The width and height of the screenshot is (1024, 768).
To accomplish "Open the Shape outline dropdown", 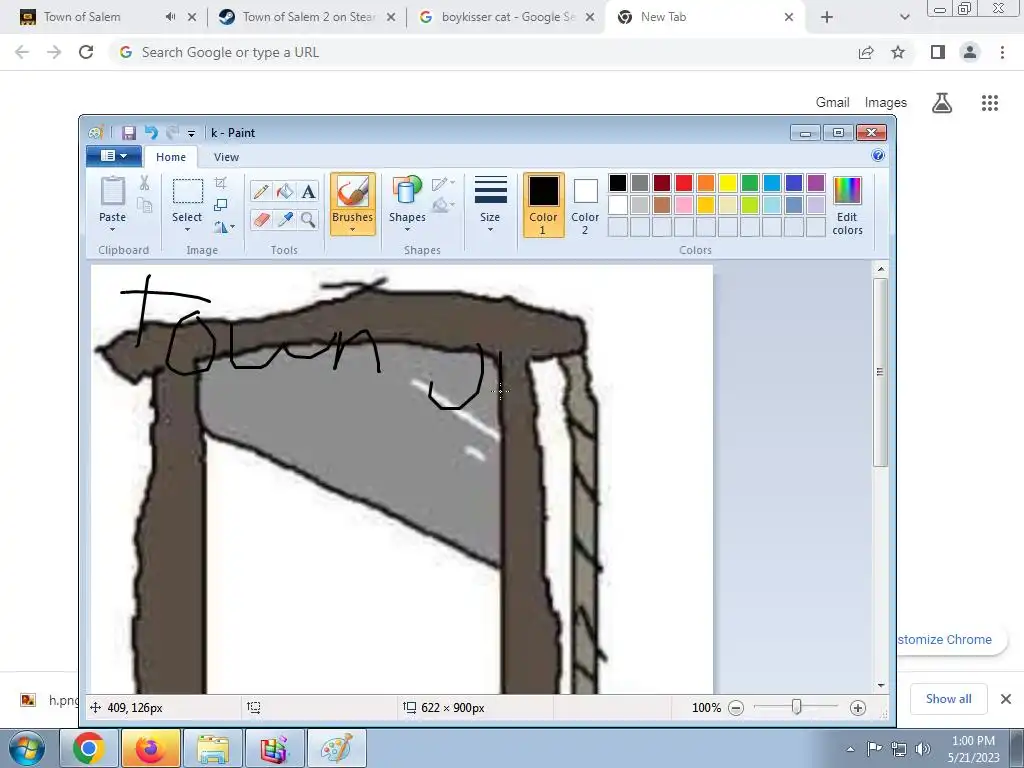I will coord(443,184).
